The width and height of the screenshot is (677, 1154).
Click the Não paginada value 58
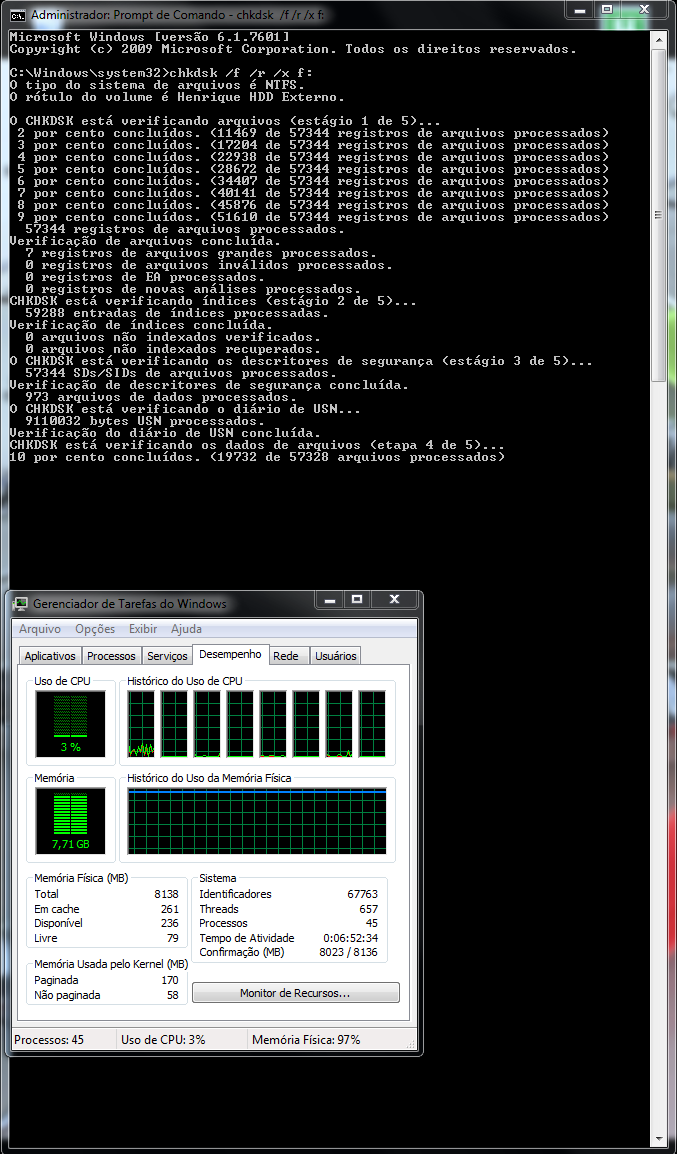[x=173, y=995]
